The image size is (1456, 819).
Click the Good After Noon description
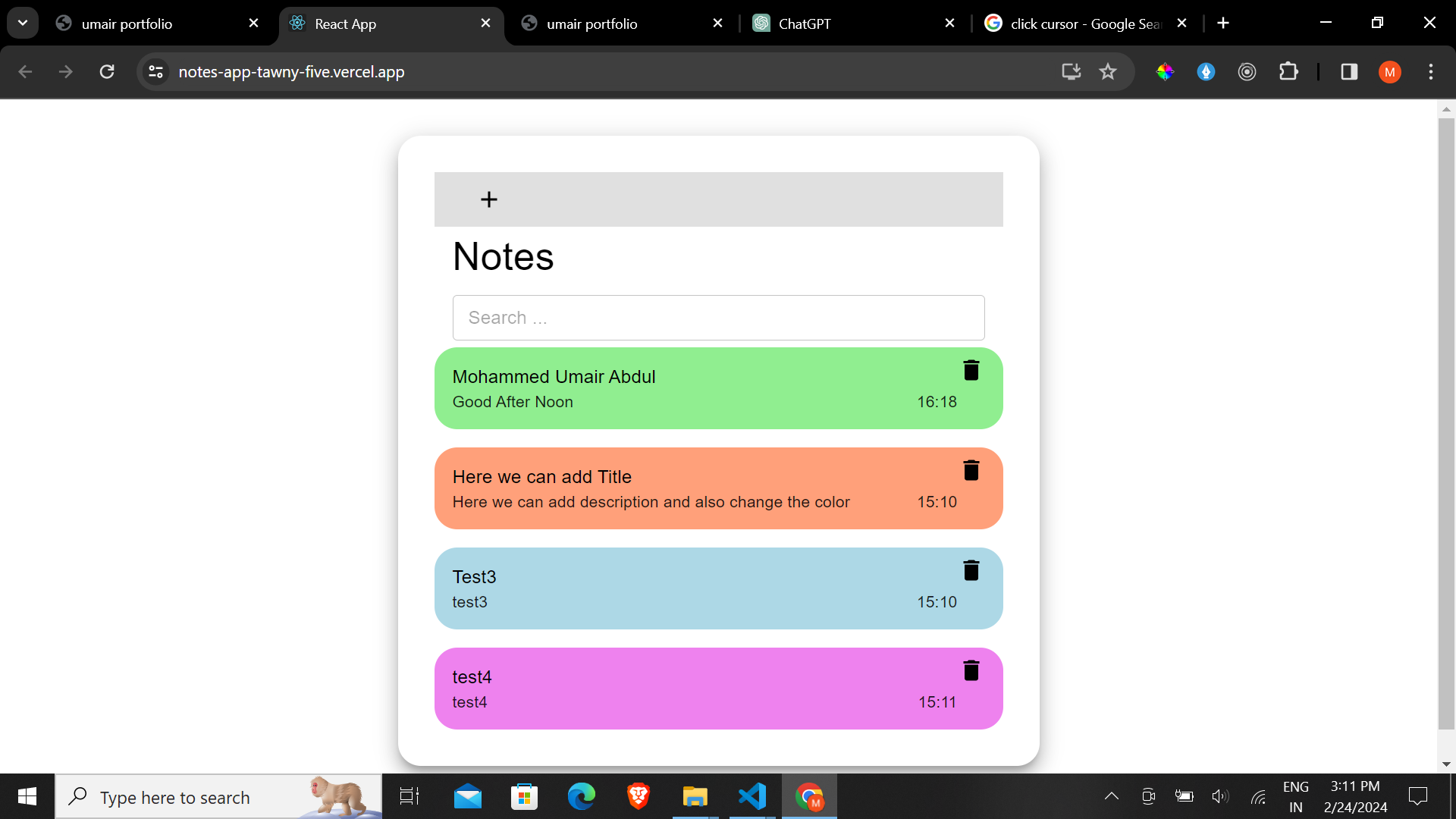click(513, 402)
